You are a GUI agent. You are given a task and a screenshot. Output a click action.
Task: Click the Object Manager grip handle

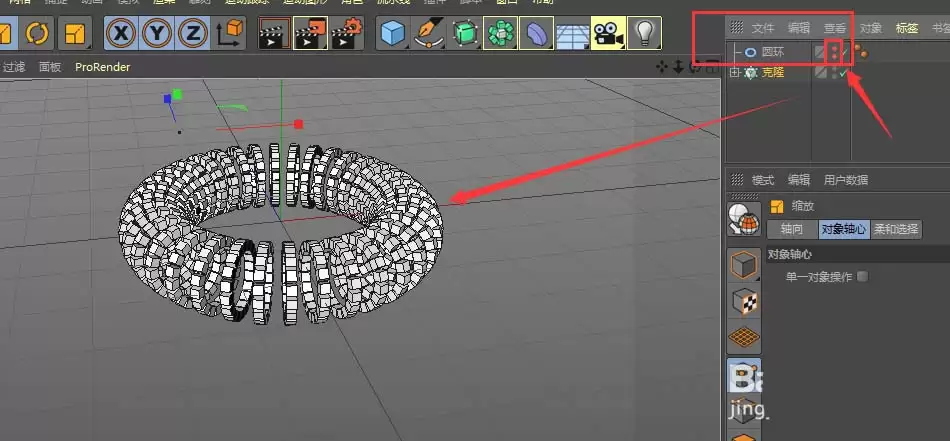[x=737, y=27]
